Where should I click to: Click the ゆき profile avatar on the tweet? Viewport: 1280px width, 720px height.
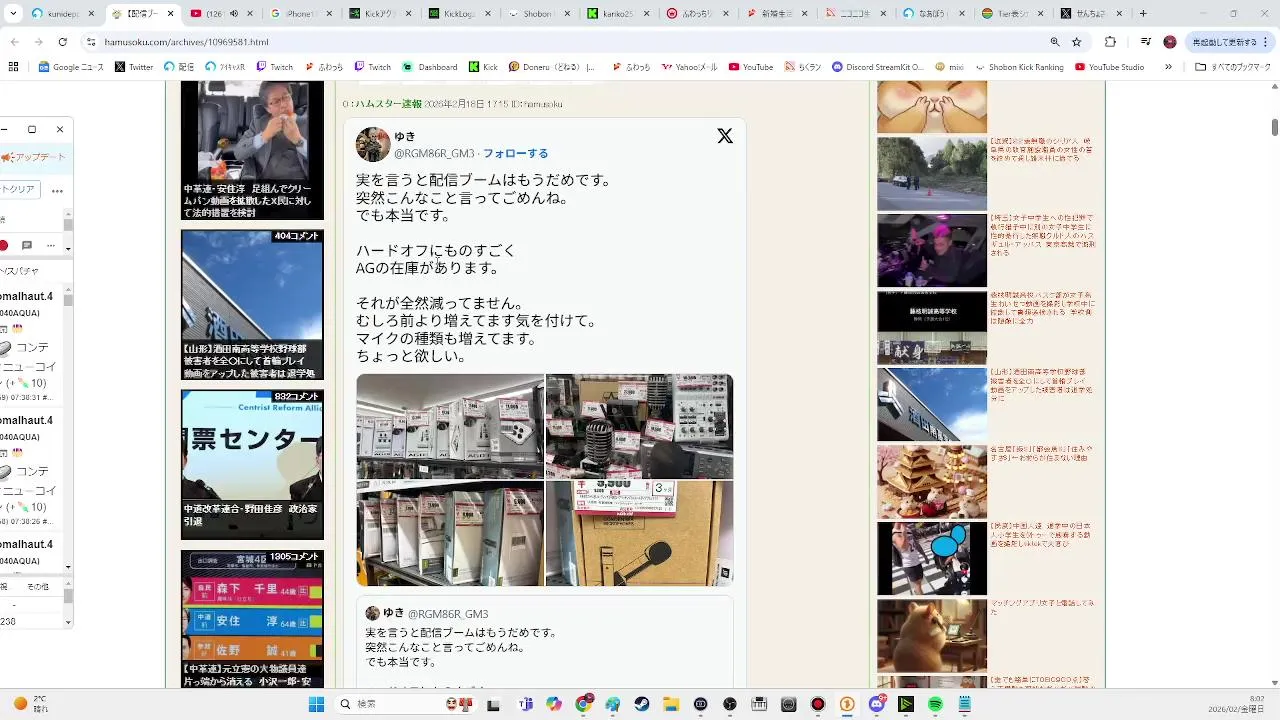373,144
